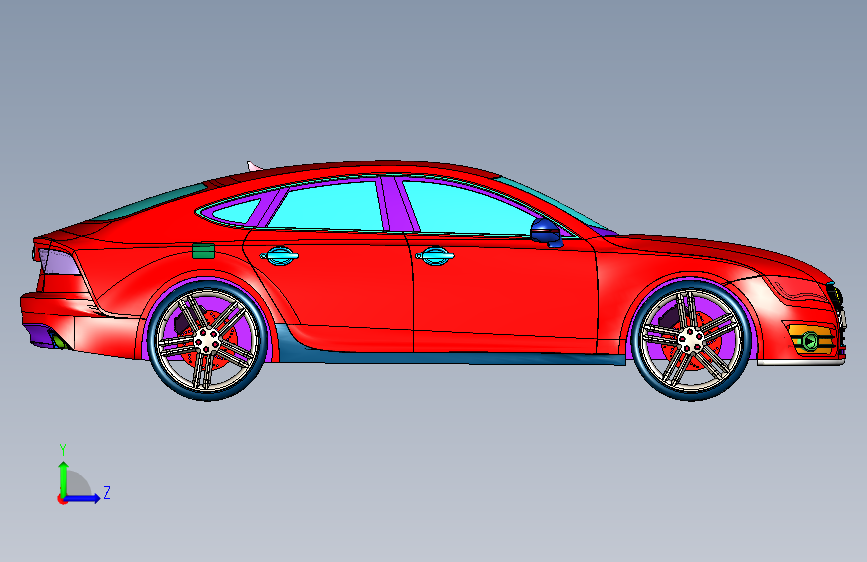This screenshot has height=562, width=867.
Task: Select the front headlight
Action: click(799, 290)
